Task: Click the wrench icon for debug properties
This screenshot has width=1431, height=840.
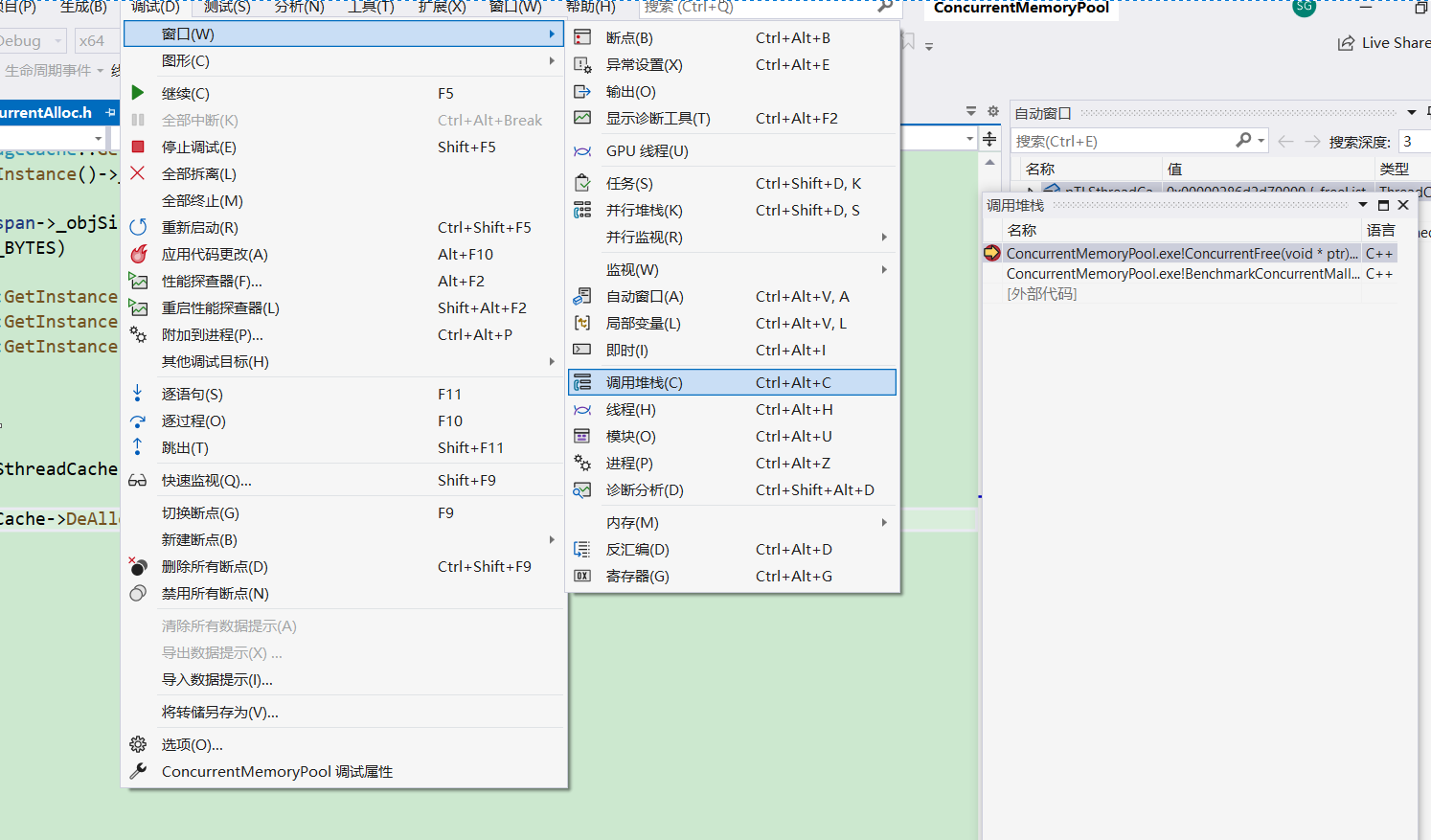Action: click(x=138, y=771)
